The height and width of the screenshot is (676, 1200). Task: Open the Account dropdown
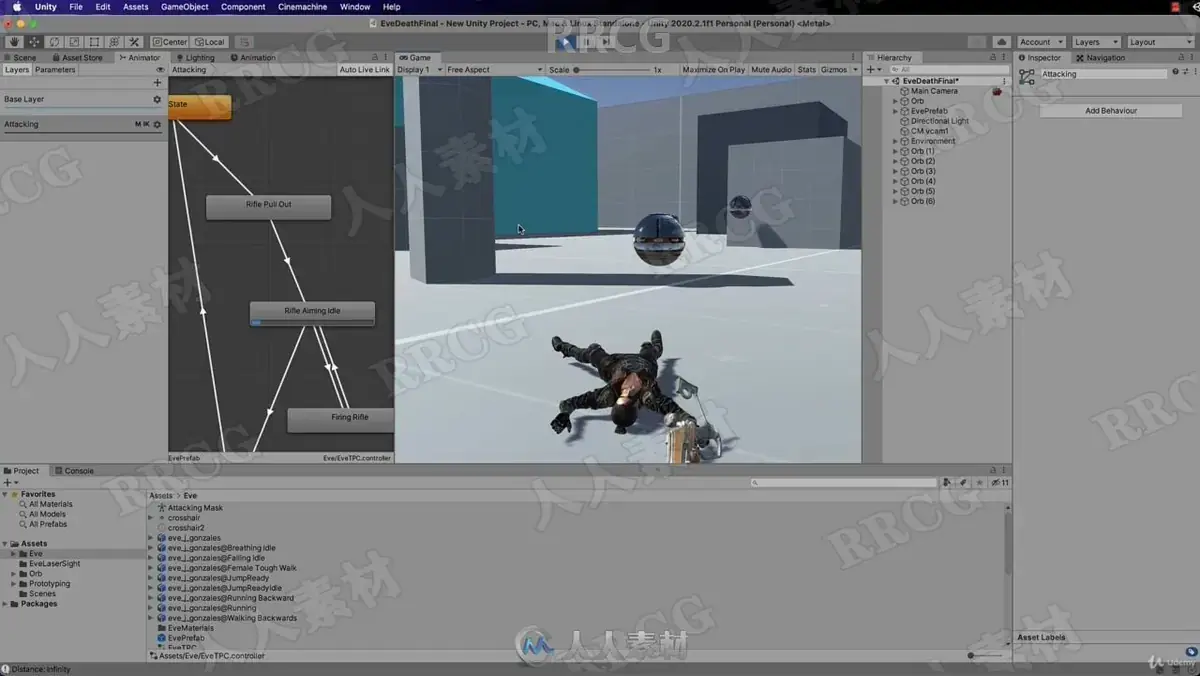point(1041,42)
